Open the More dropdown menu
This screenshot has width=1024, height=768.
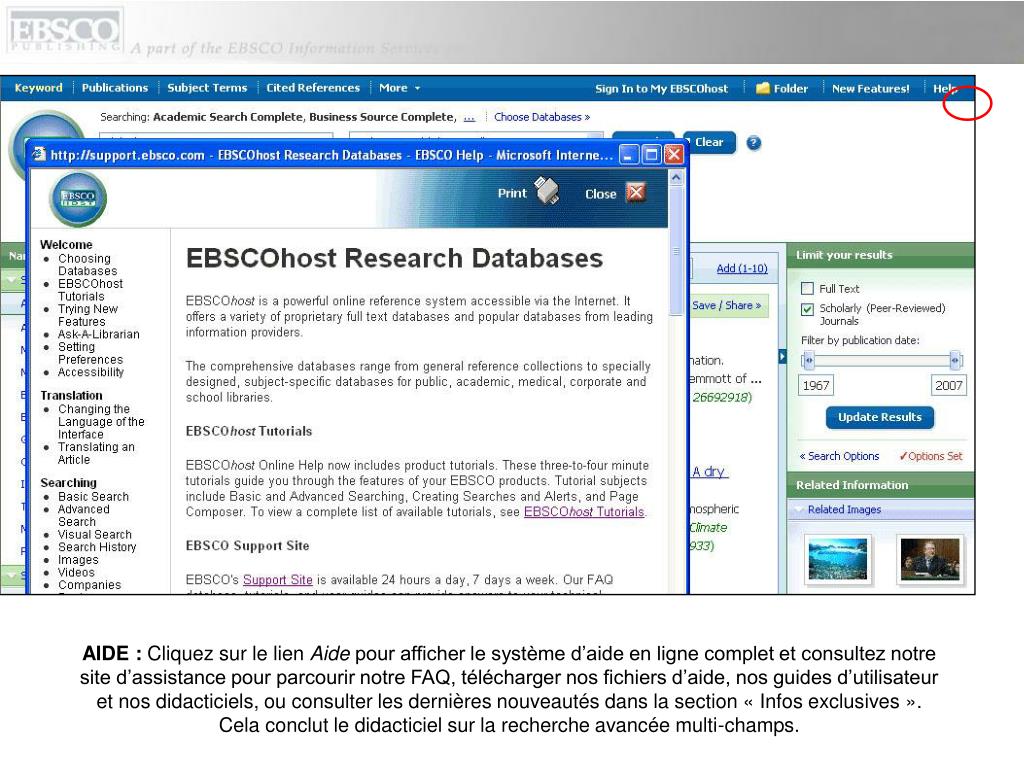[400, 88]
